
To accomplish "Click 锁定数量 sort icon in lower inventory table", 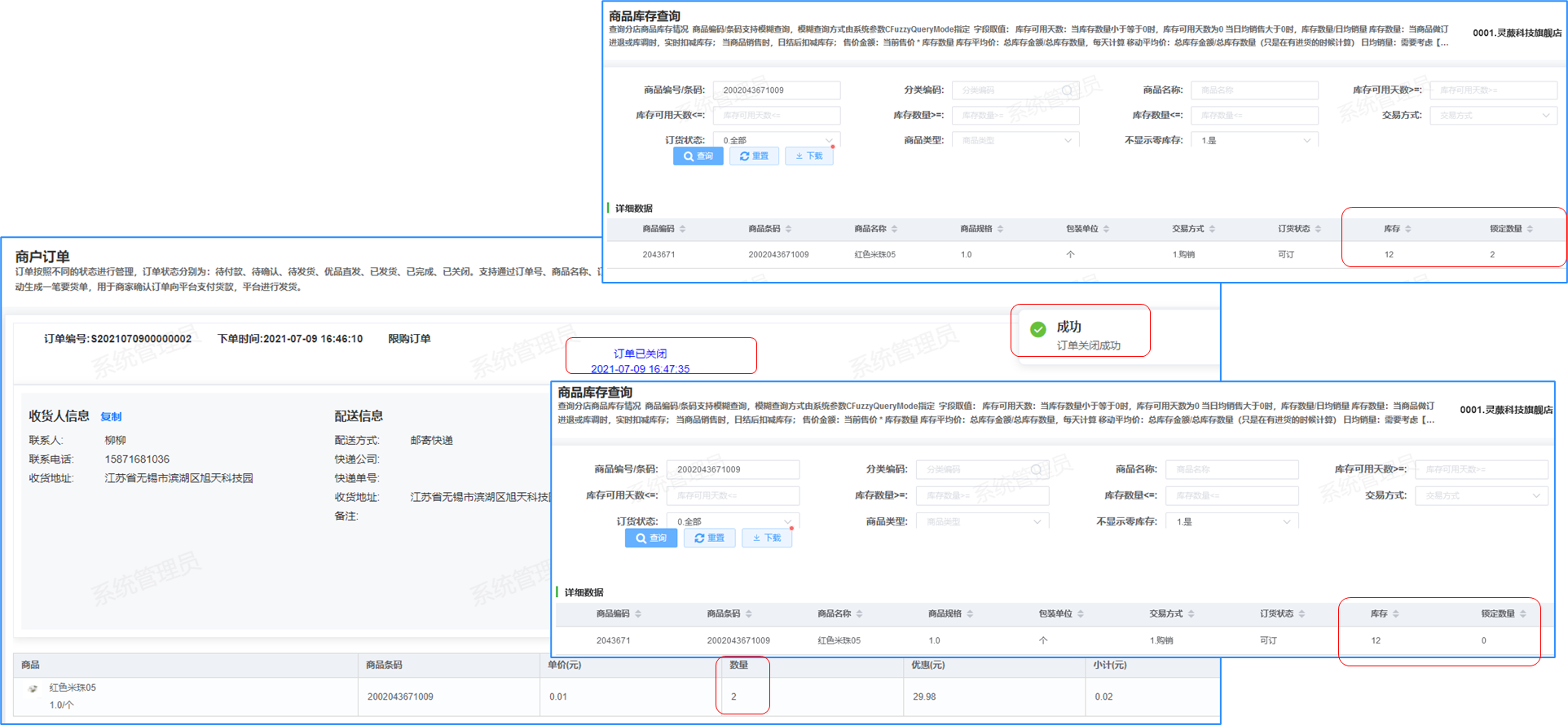I will point(1523,614).
